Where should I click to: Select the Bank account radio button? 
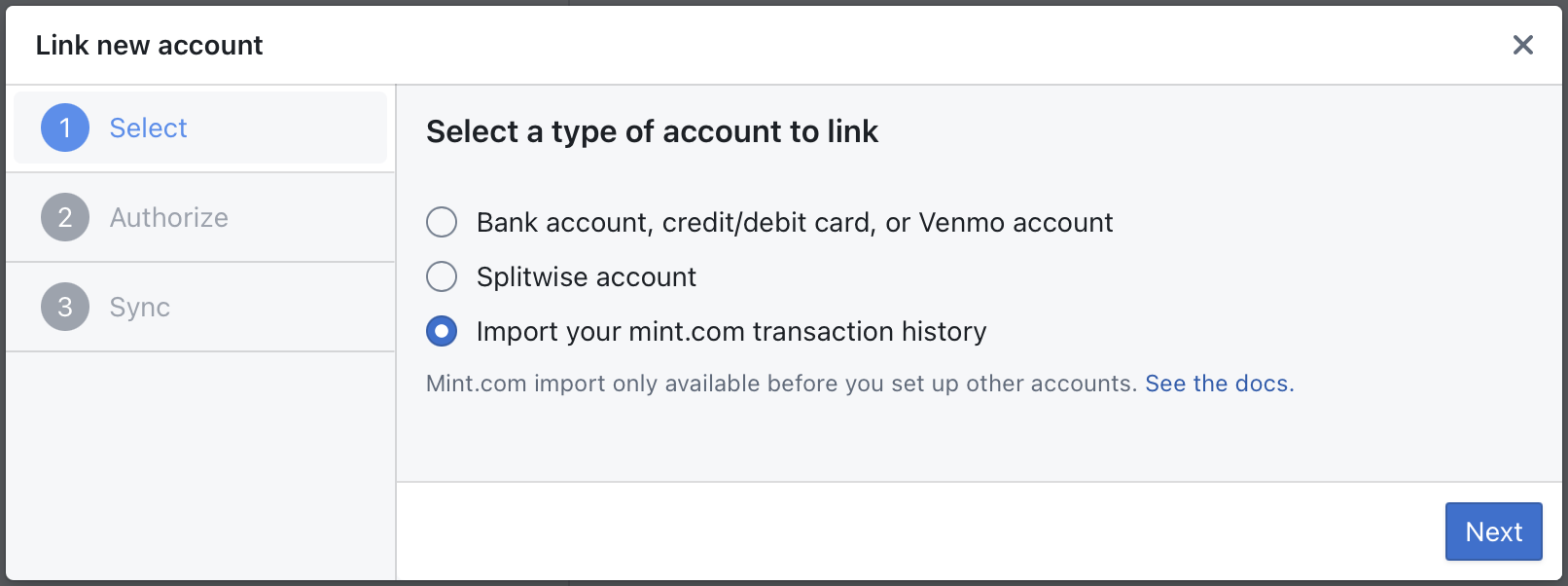442,222
